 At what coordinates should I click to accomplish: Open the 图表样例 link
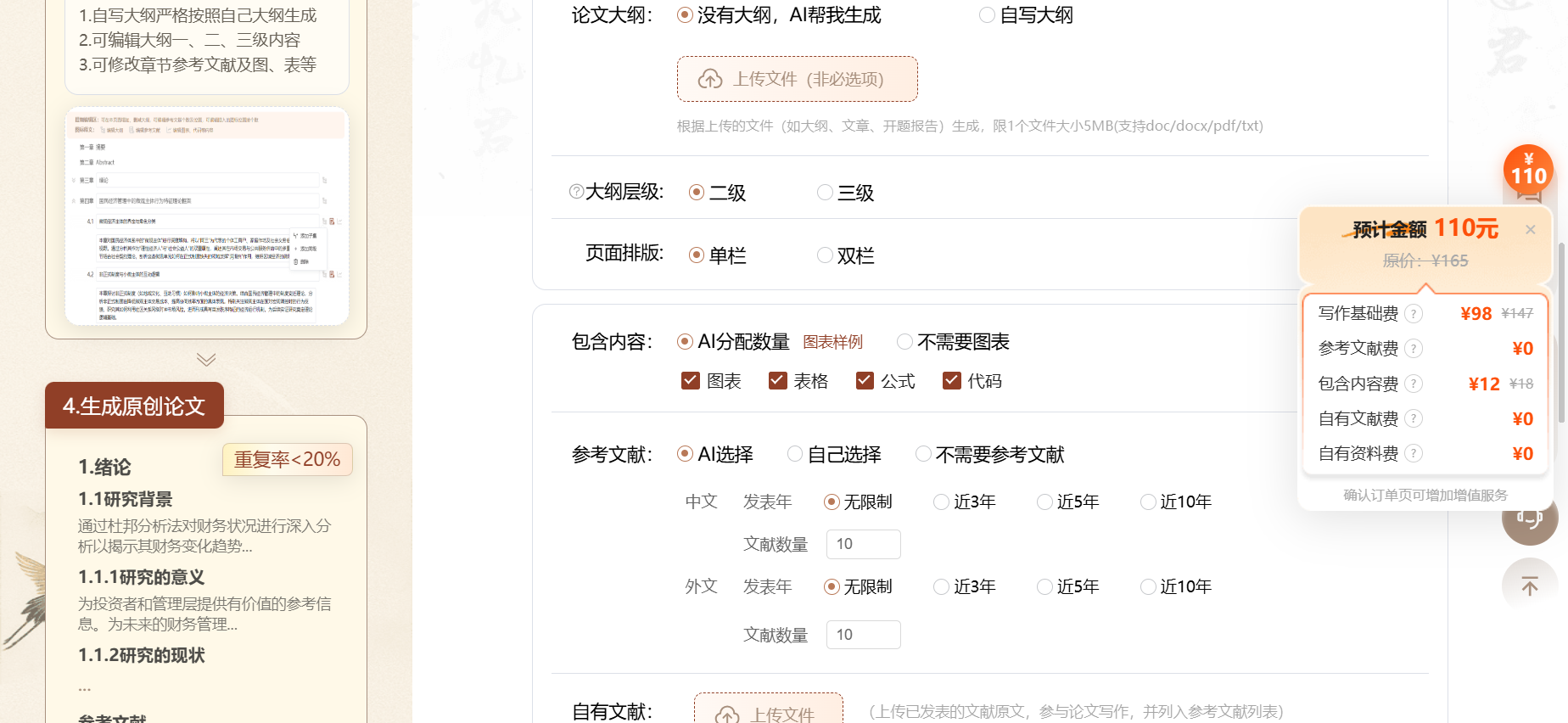pos(832,342)
